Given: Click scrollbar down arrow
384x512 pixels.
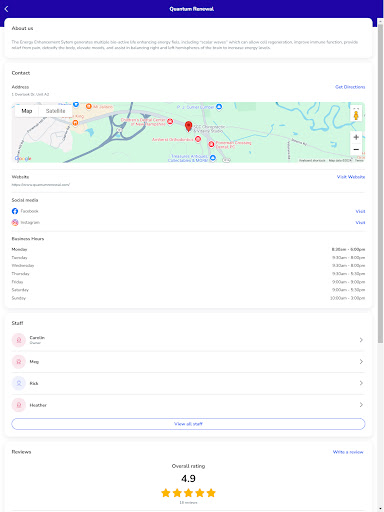Looking at the screenshot, I should click(x=380, y=509).
